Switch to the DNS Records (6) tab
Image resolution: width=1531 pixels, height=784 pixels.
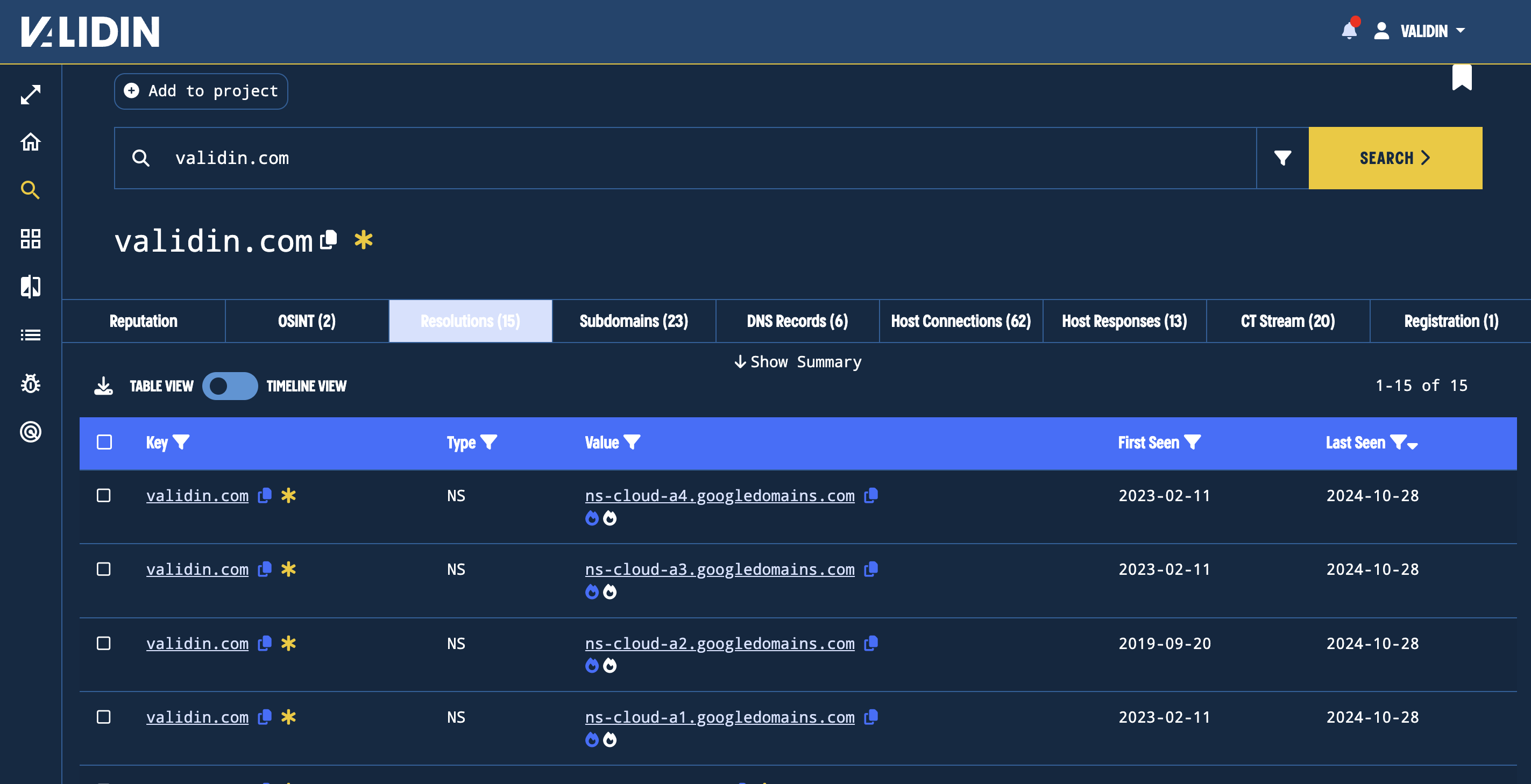click(797, 320)
